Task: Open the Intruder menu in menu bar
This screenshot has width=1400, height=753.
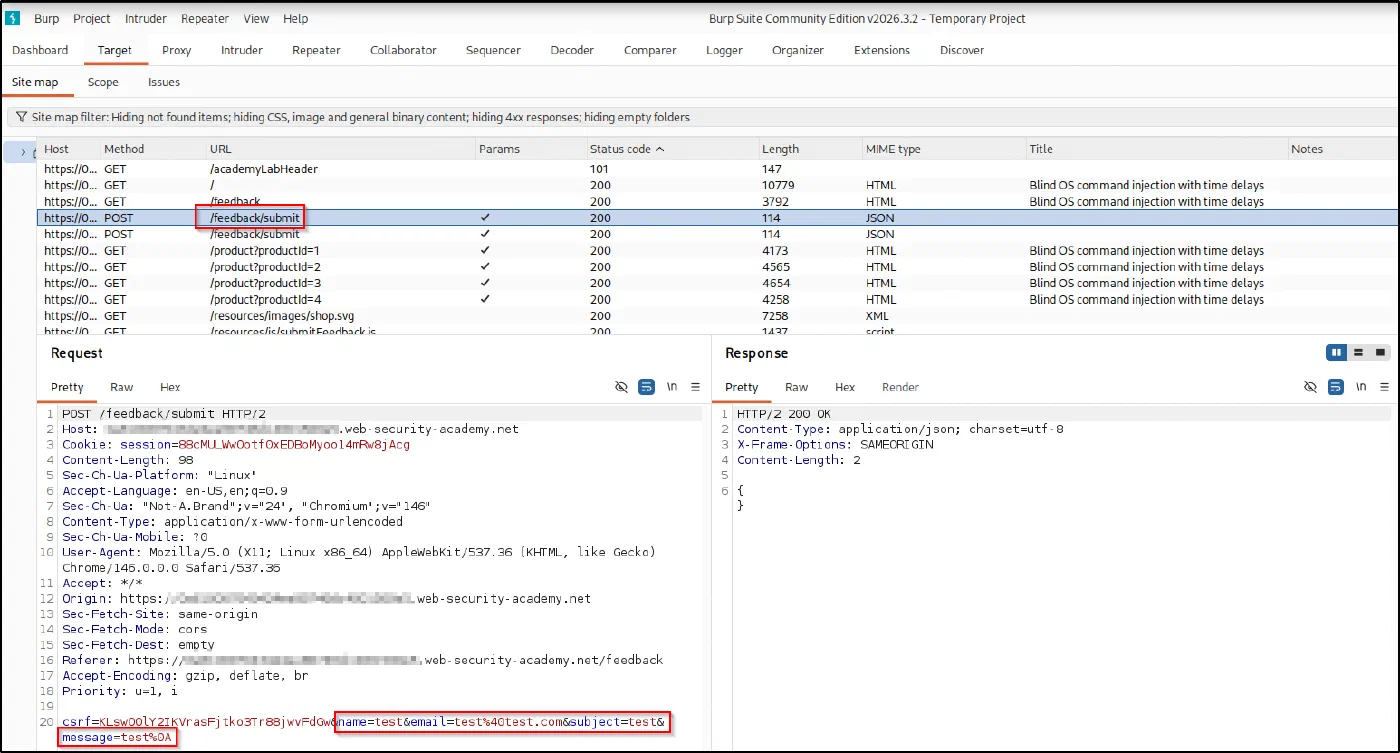Action: [146, 19]
